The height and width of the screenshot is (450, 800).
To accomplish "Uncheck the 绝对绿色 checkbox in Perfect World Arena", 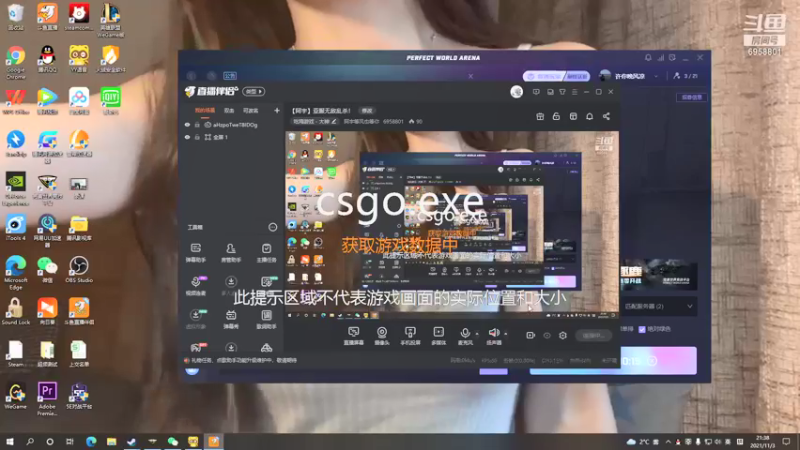I will tap(642, 330).
